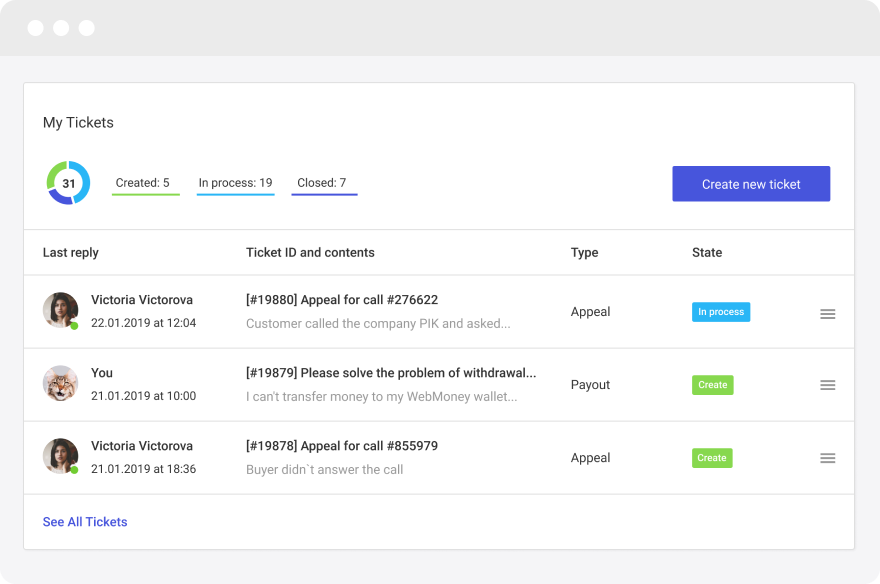This screenshot has height=584, width=880.
Task: Sort by the Last reply column header
Action: pos(71,253)
